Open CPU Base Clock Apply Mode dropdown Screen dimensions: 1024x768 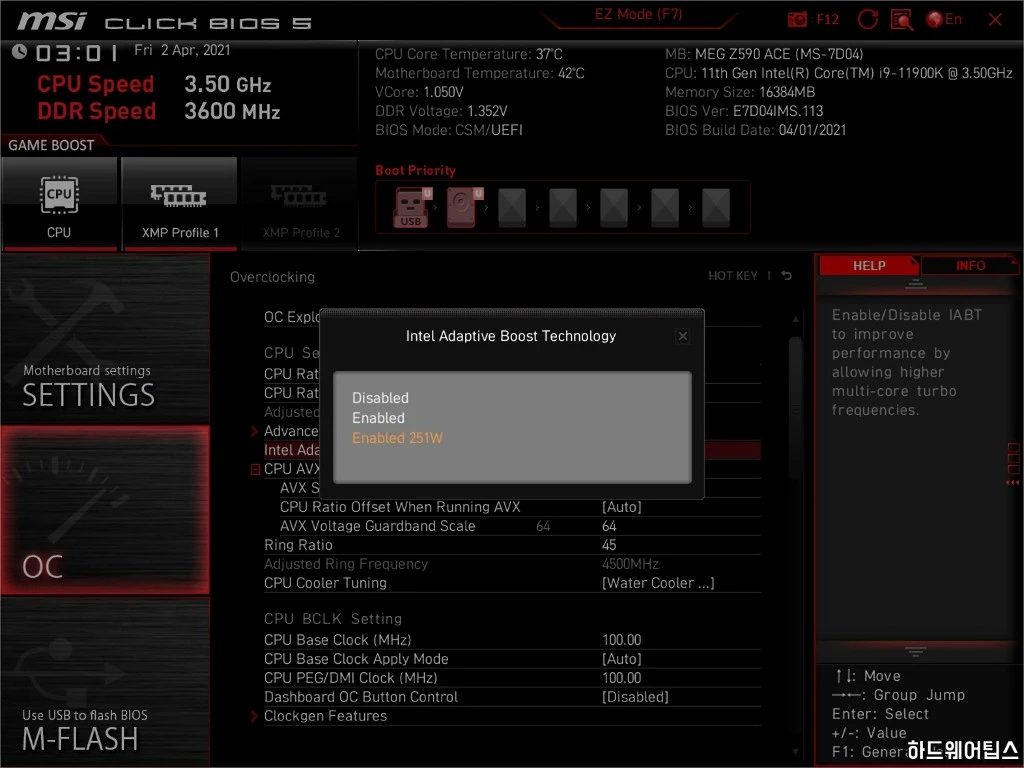point(622,658)
